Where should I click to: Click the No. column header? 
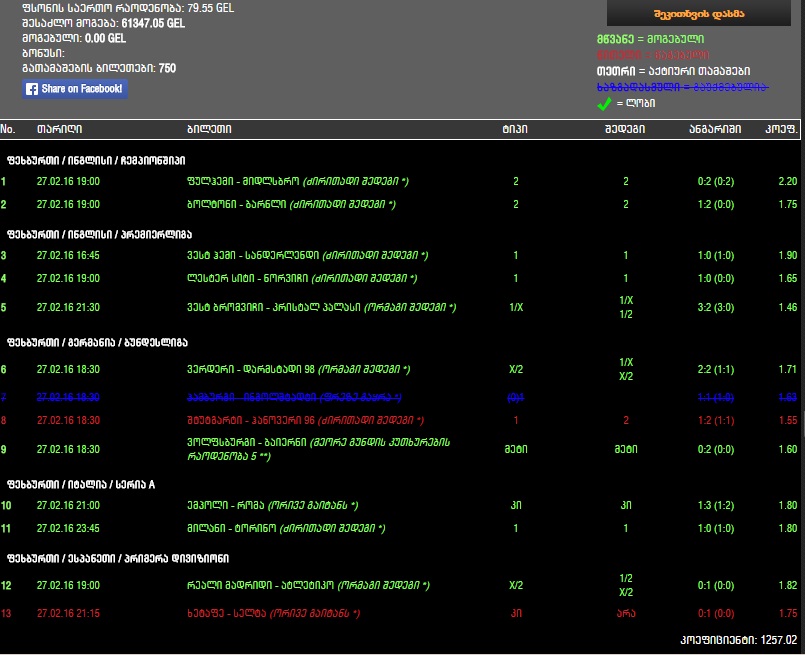point(8,129)
